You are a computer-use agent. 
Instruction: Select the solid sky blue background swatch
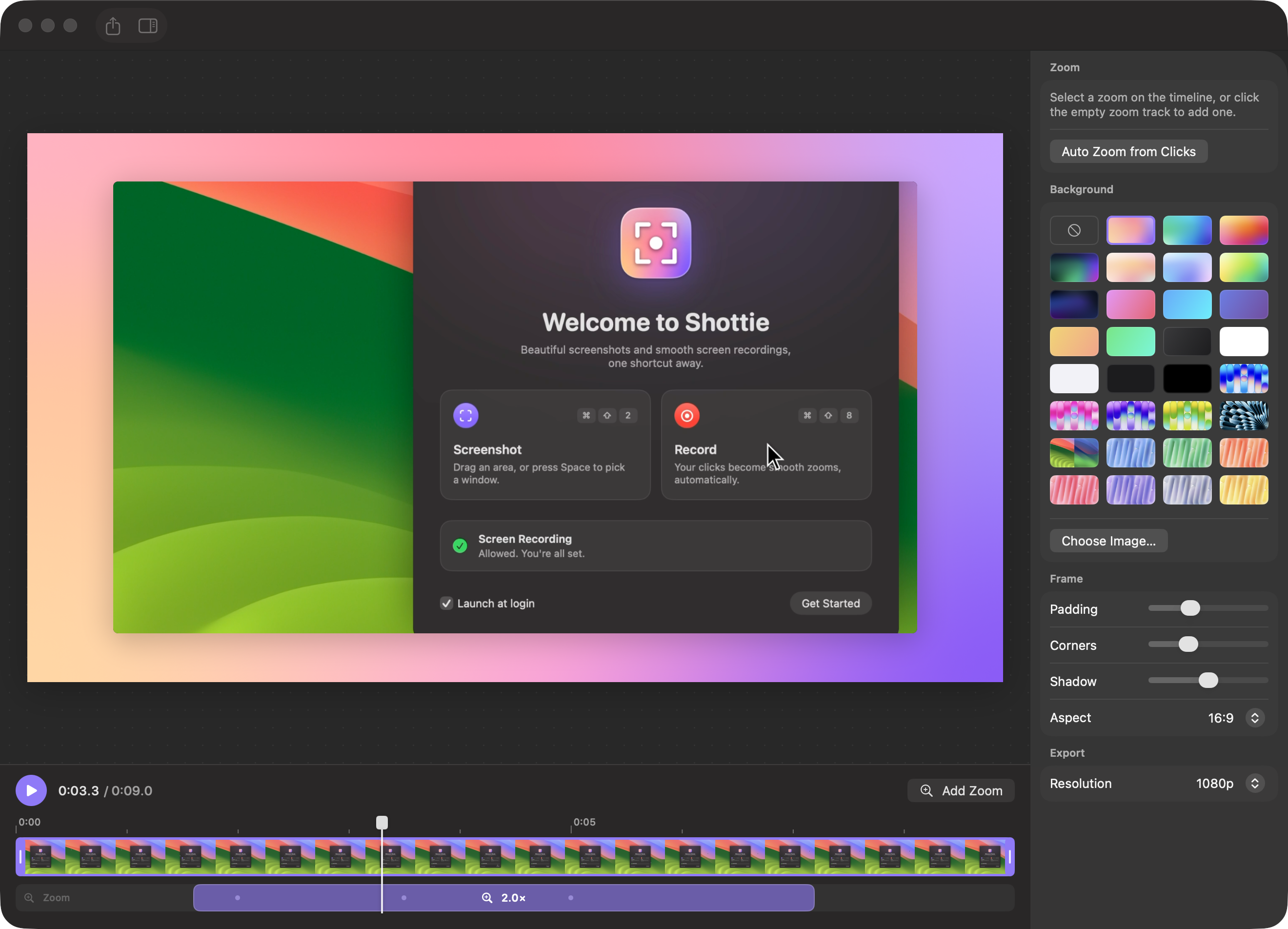pos(1187,304)
